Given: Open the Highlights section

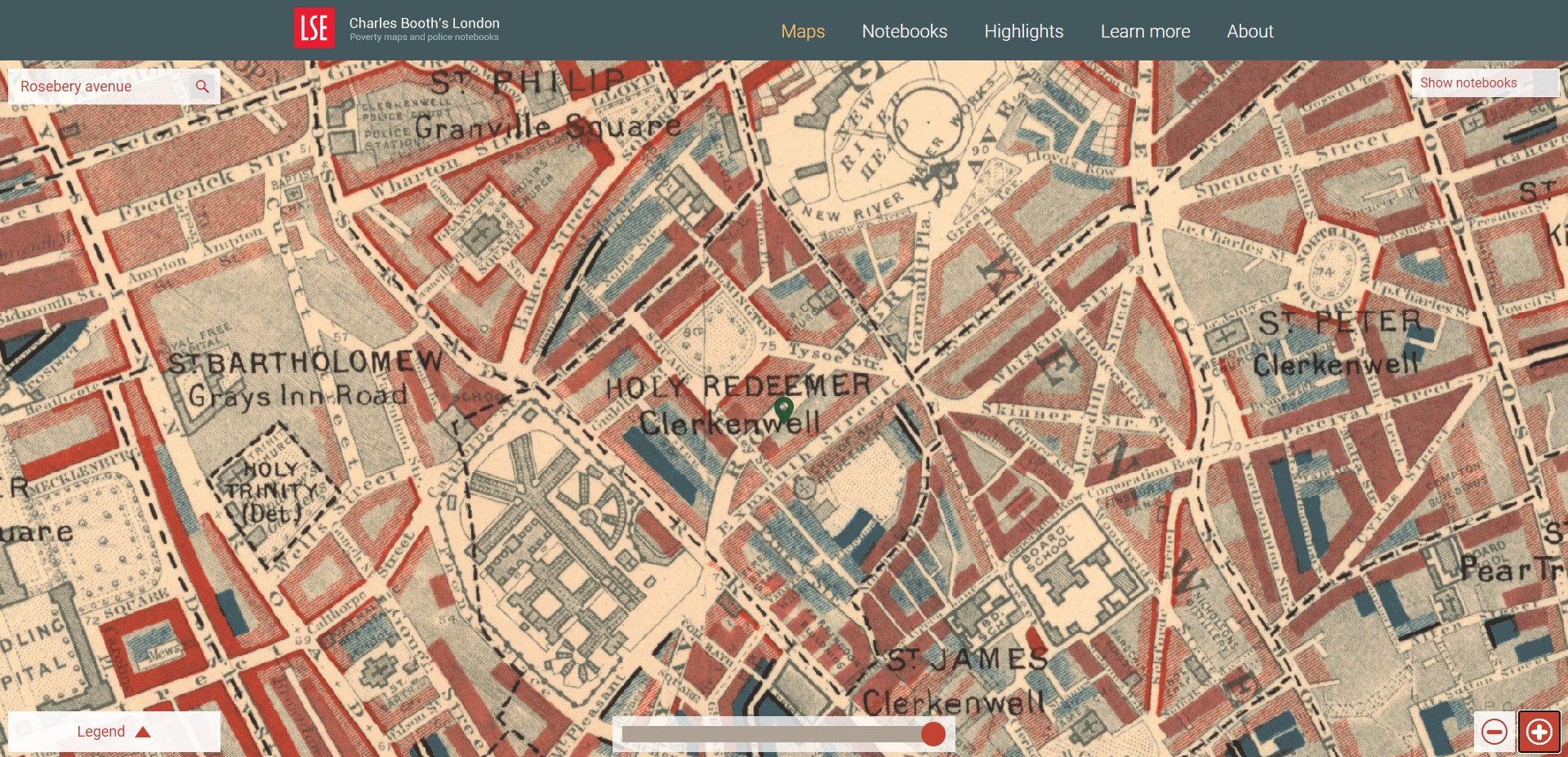Looking at the screenshot, I should tap(1023, 31).
